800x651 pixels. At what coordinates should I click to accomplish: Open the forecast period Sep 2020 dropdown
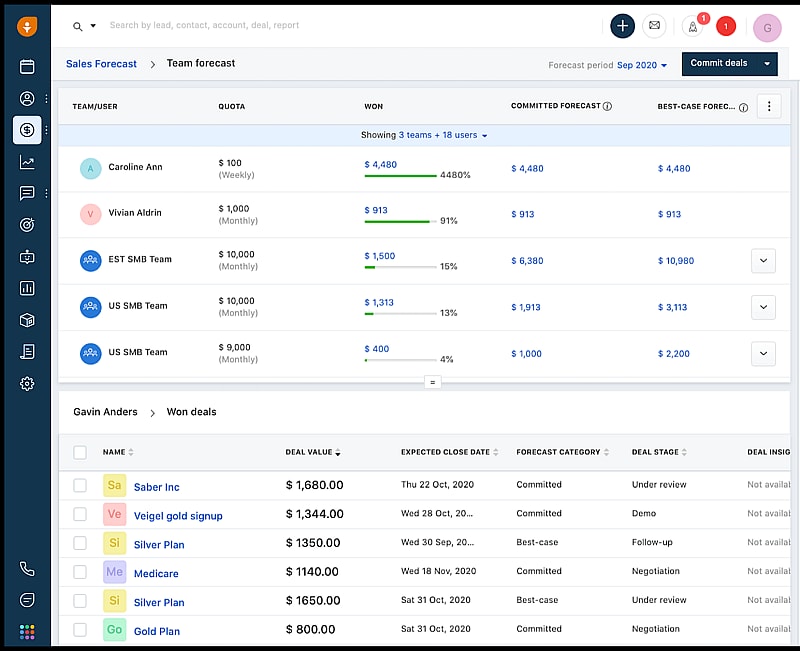tap(642, 65)
